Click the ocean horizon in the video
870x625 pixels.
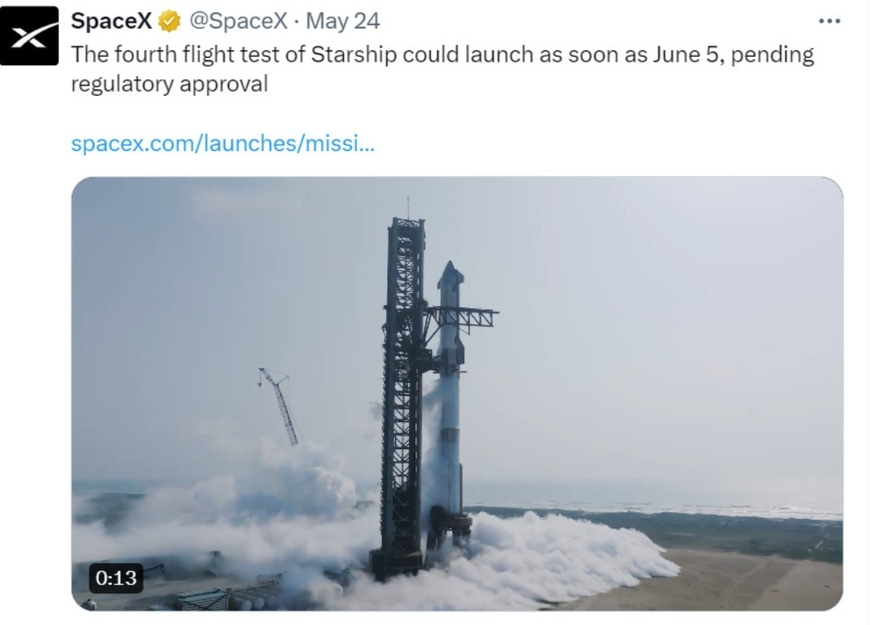tap(655, 502)
